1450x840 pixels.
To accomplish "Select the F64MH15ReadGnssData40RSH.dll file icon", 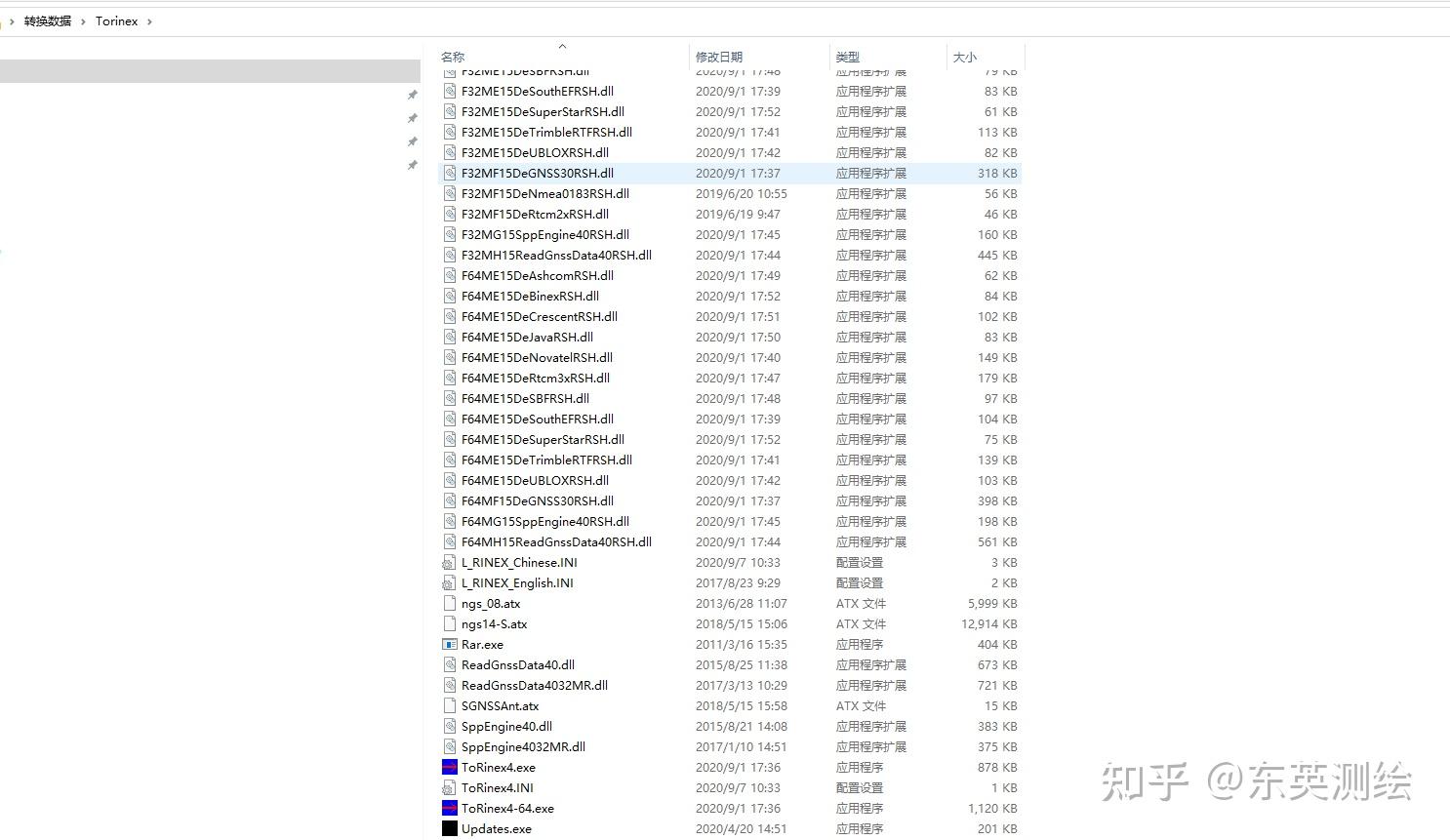I will pyautogui.click(x=450, y=541).
